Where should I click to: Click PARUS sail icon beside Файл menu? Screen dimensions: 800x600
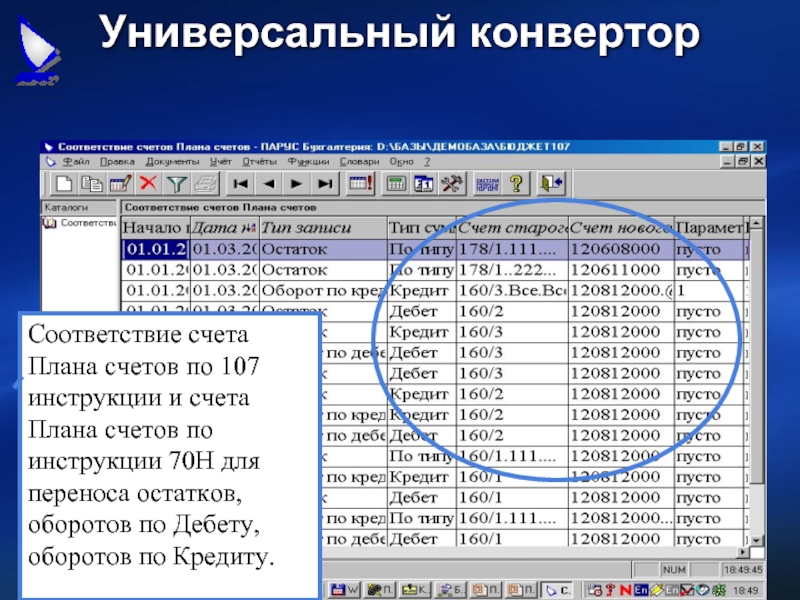50,162
